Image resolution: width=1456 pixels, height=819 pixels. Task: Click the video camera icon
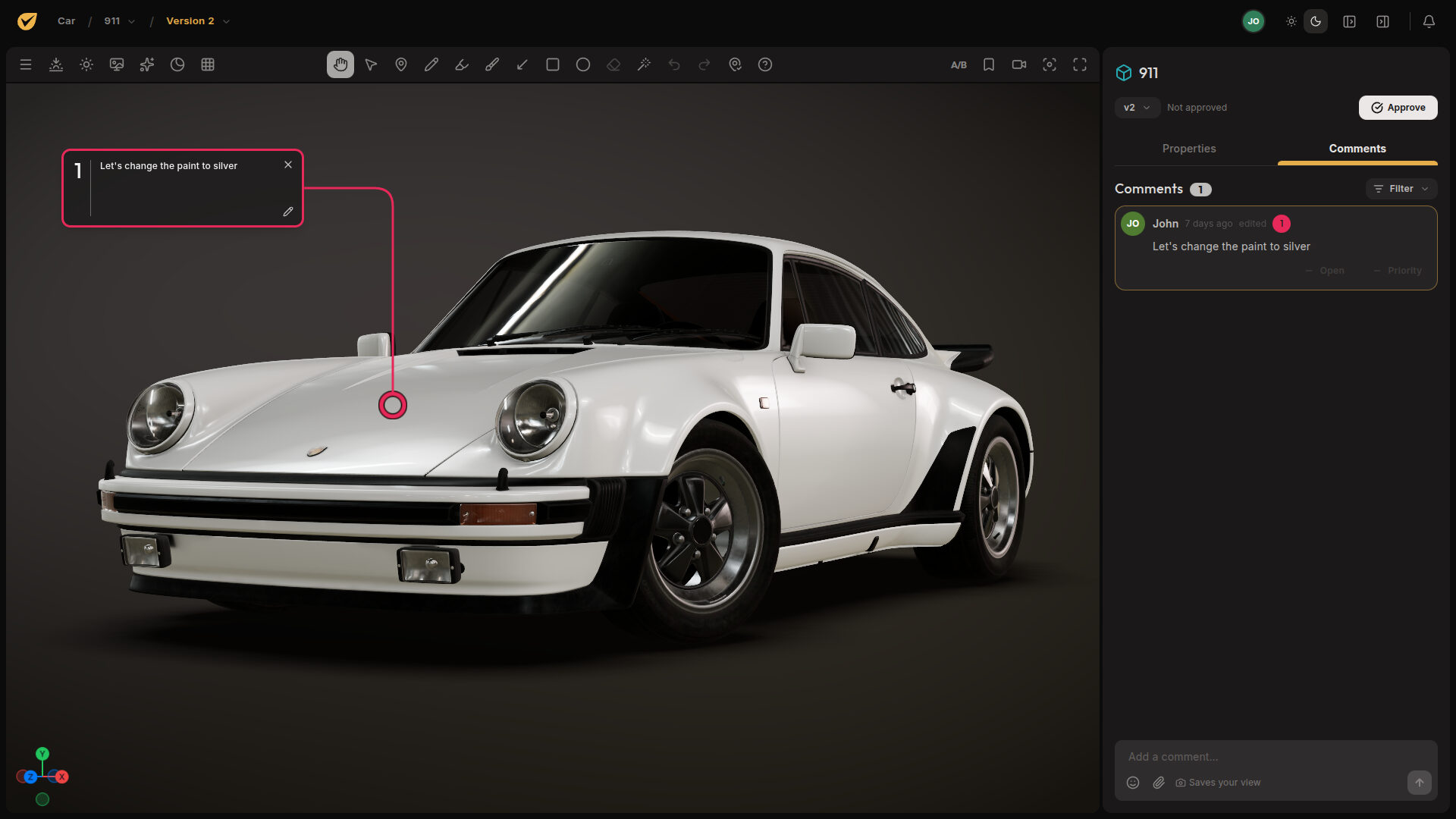click(x=1019, y=64)
